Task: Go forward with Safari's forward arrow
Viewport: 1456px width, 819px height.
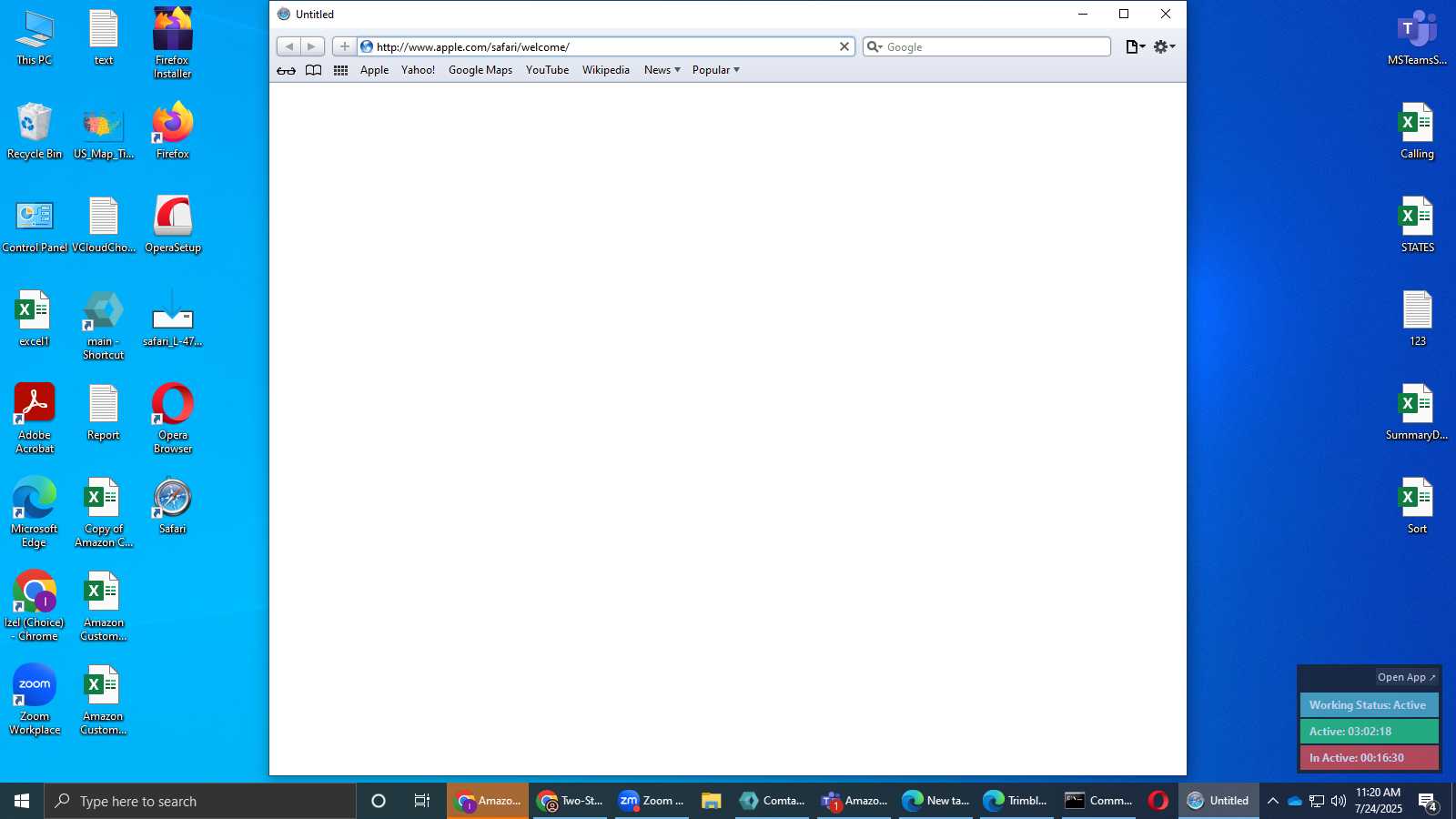Action: [312, 46]
